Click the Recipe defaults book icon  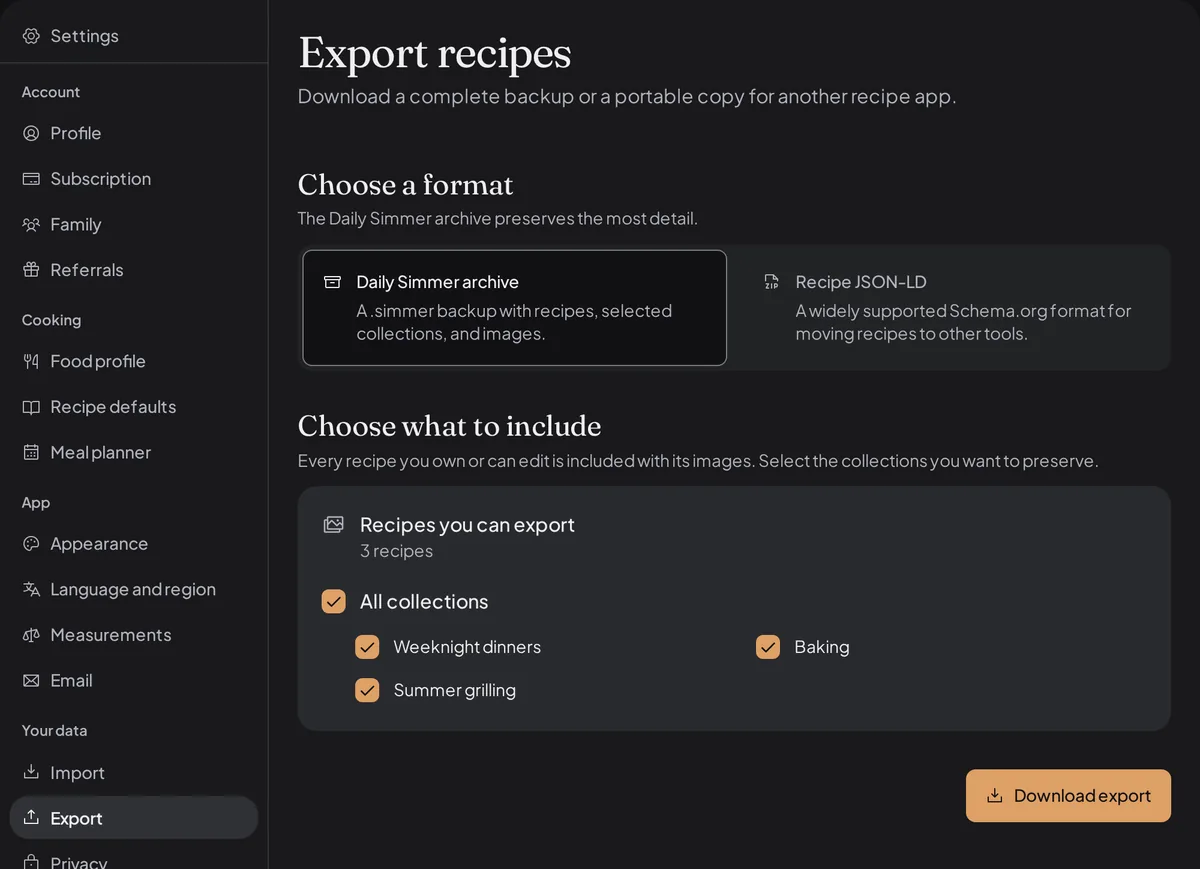point(31,407)
